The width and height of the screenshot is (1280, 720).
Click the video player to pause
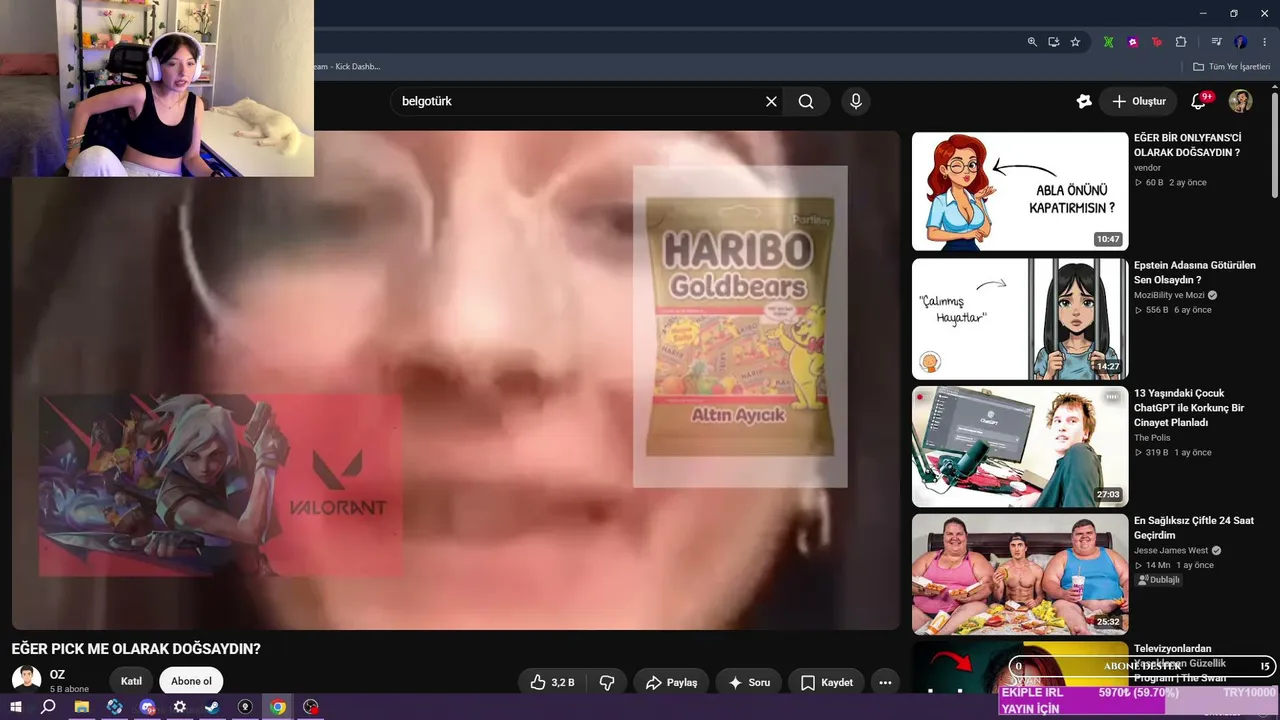point(456,380)
